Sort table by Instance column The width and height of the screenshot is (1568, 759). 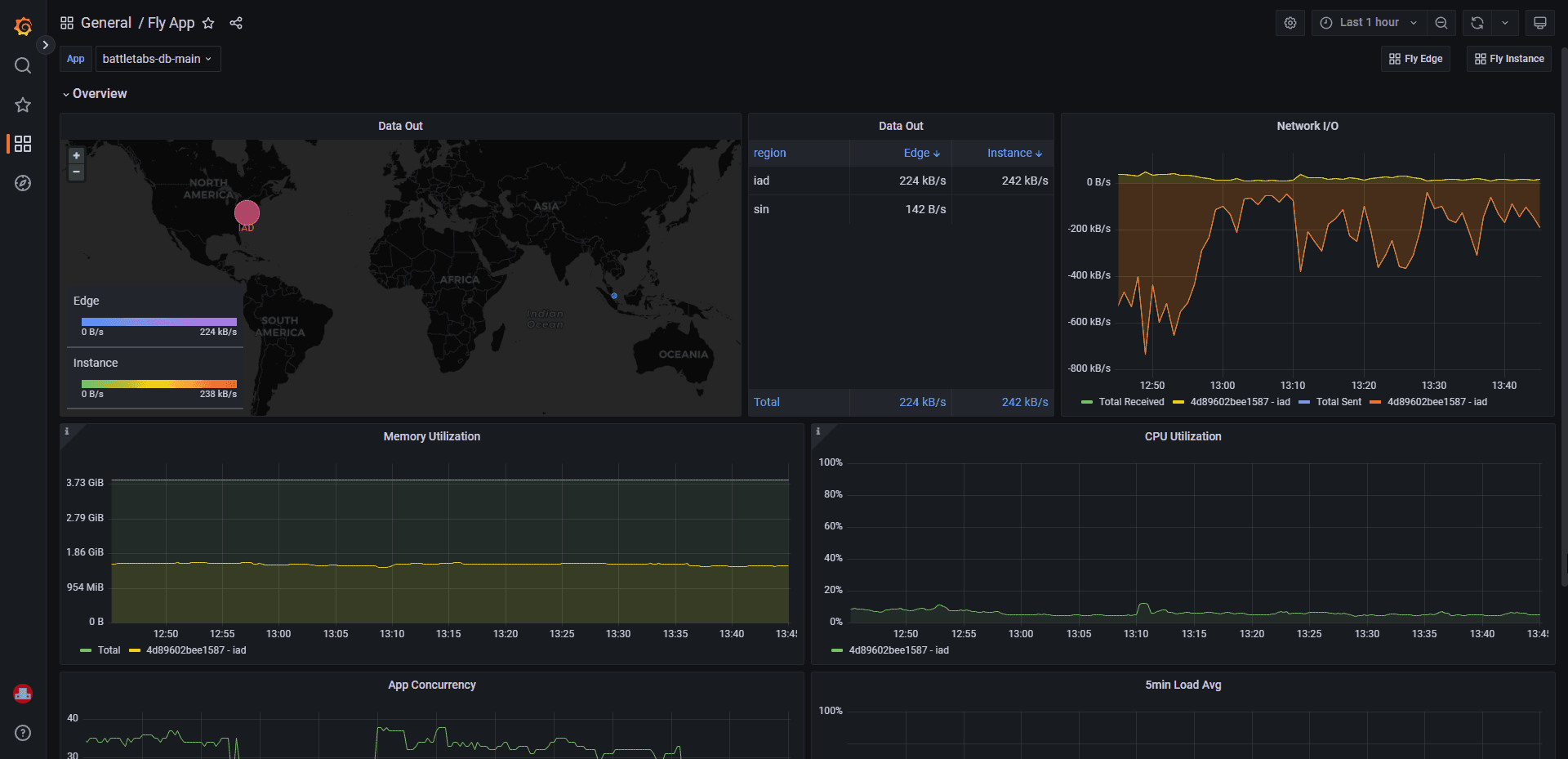[1013, 154]
